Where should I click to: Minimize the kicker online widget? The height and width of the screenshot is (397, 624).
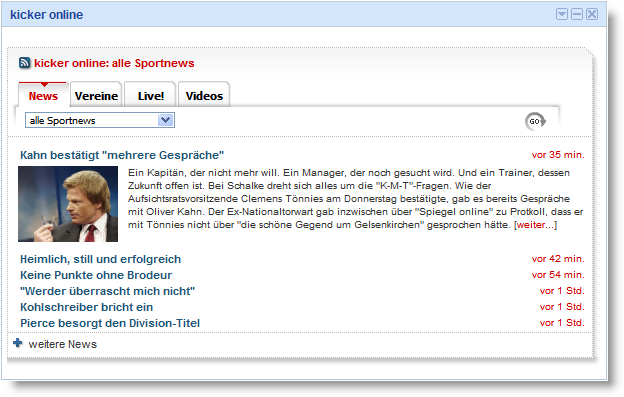(577, 14)
